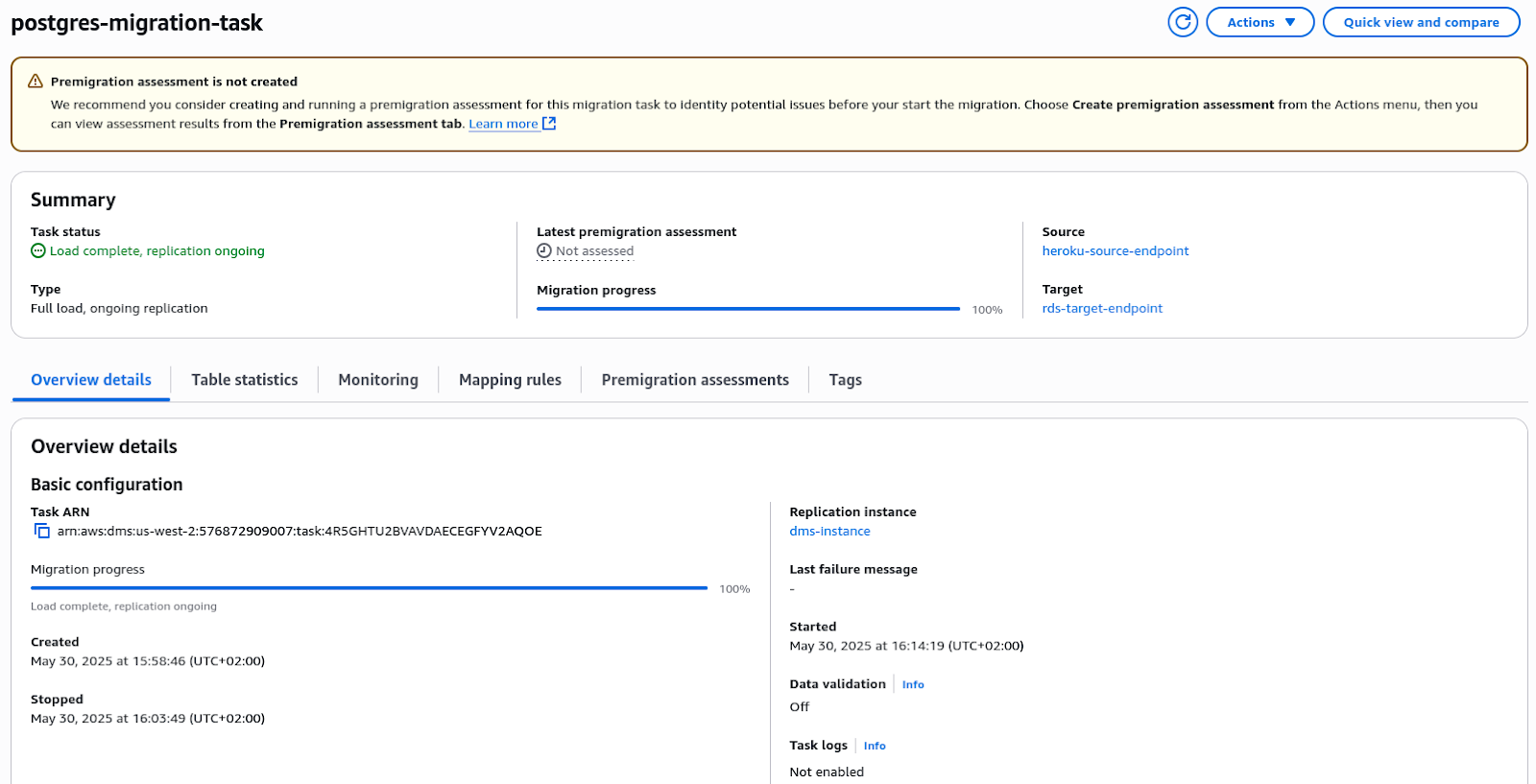This screenshot has height=784, width=1536.
Task: Click postgres-migration-task page title
Action: click(136, 23)
